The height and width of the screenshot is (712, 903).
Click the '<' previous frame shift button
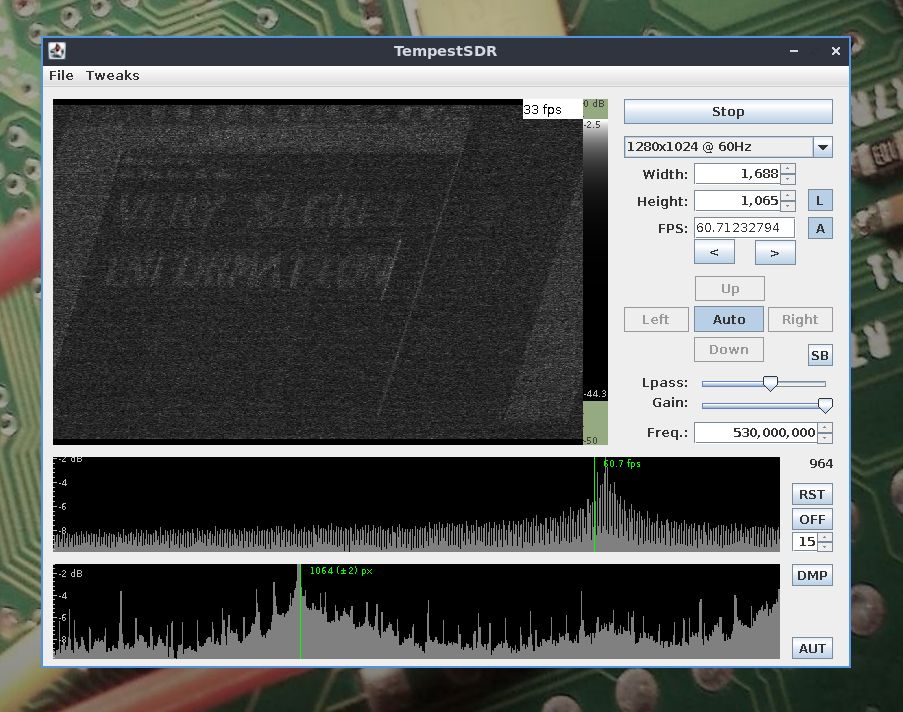(x=714, y=253)
